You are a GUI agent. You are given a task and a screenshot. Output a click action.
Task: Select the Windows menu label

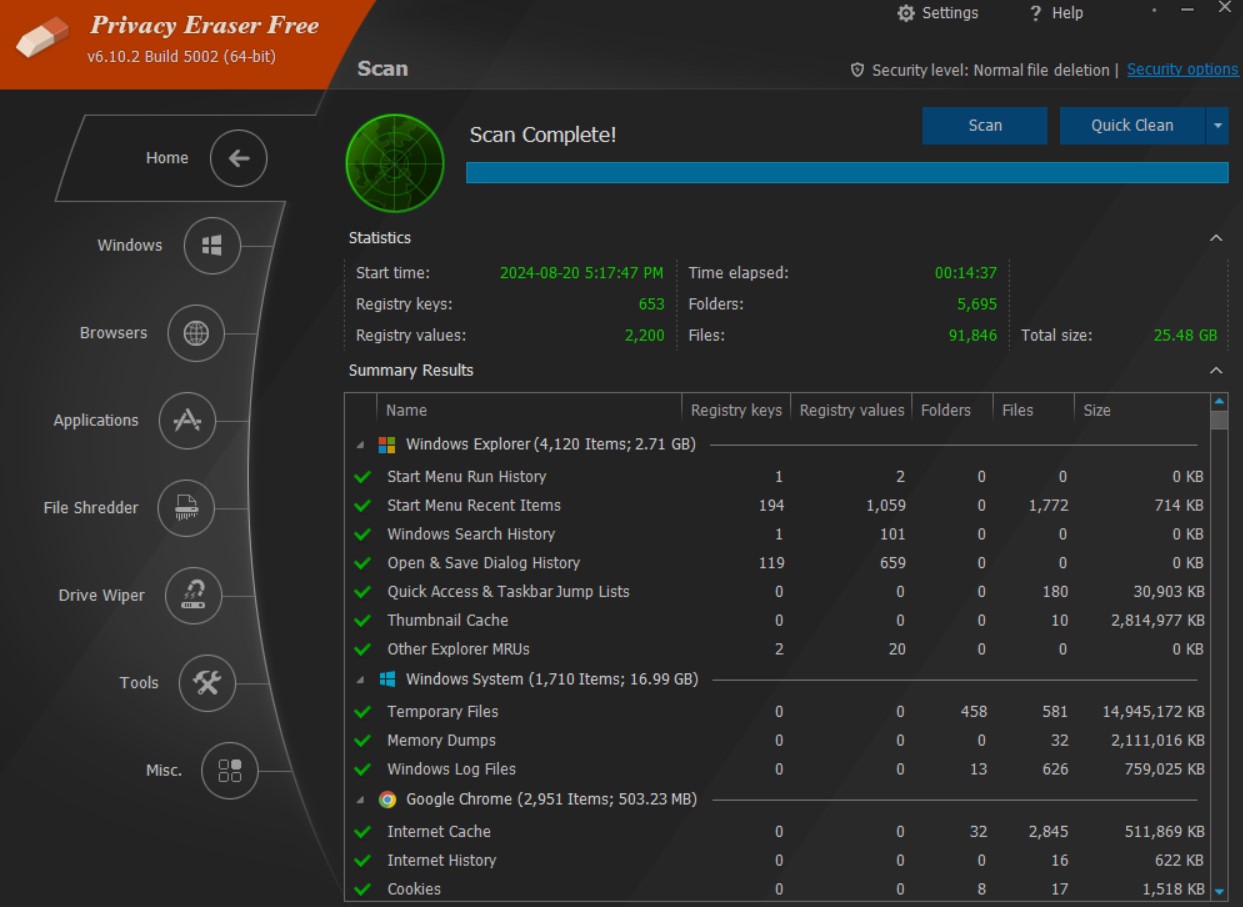click(129, 245)
